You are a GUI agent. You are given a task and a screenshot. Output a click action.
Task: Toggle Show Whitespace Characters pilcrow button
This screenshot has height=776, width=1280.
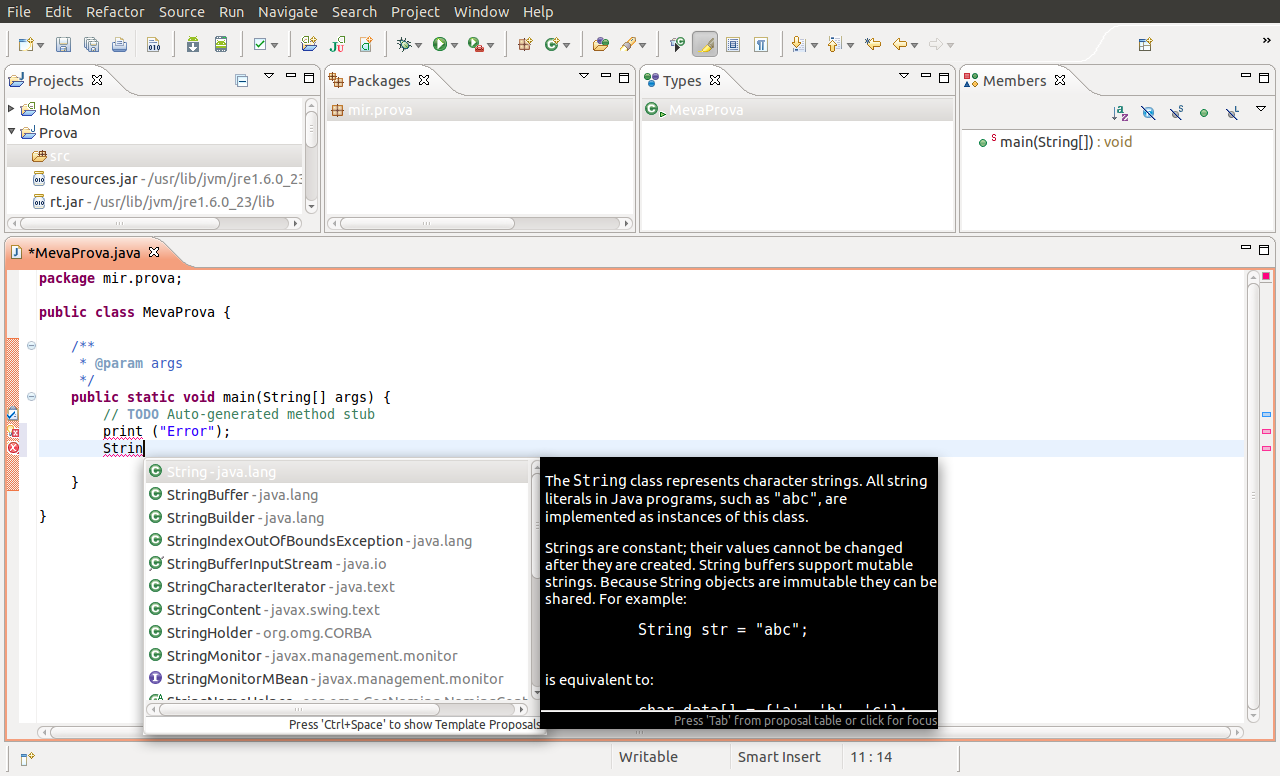click(x=761, y=45)
